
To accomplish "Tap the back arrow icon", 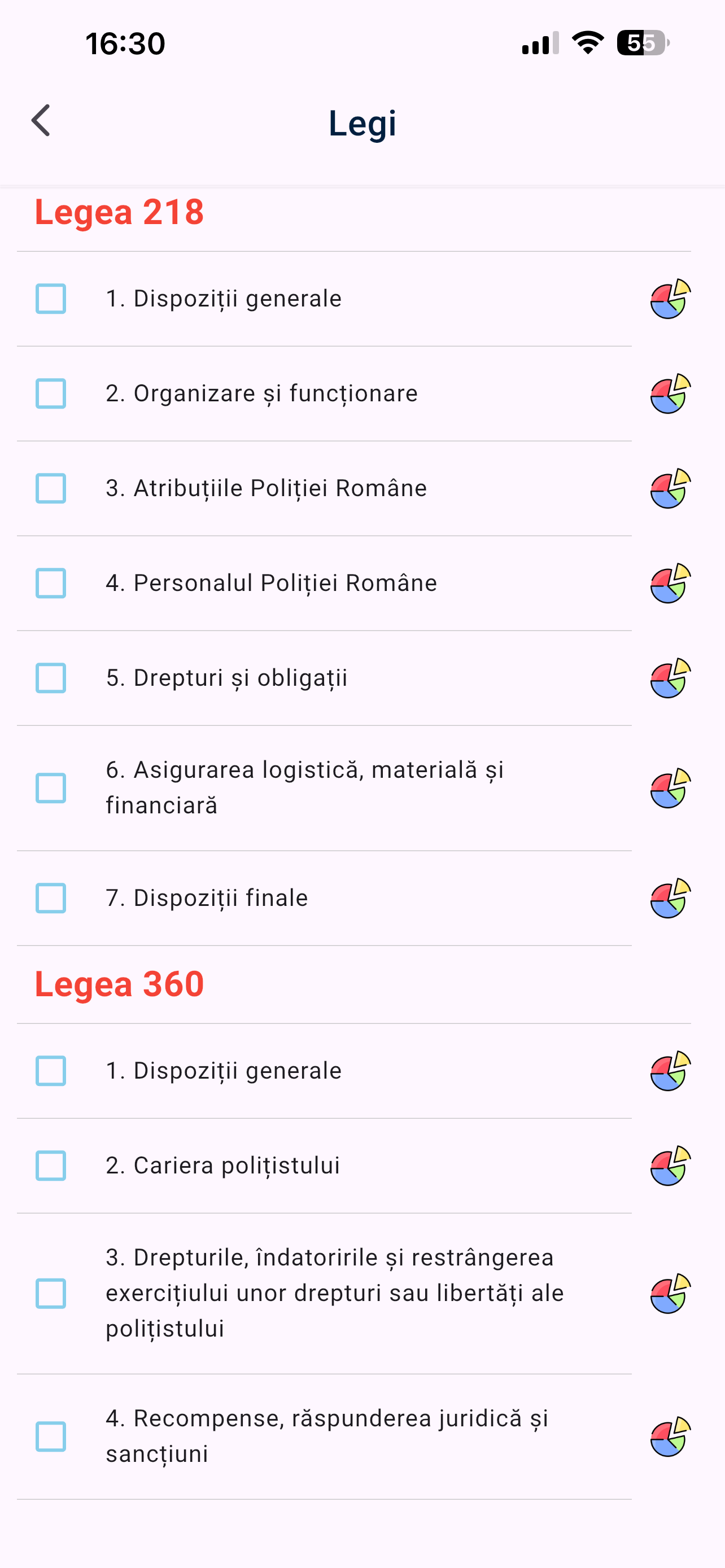I will pos(41,121).
